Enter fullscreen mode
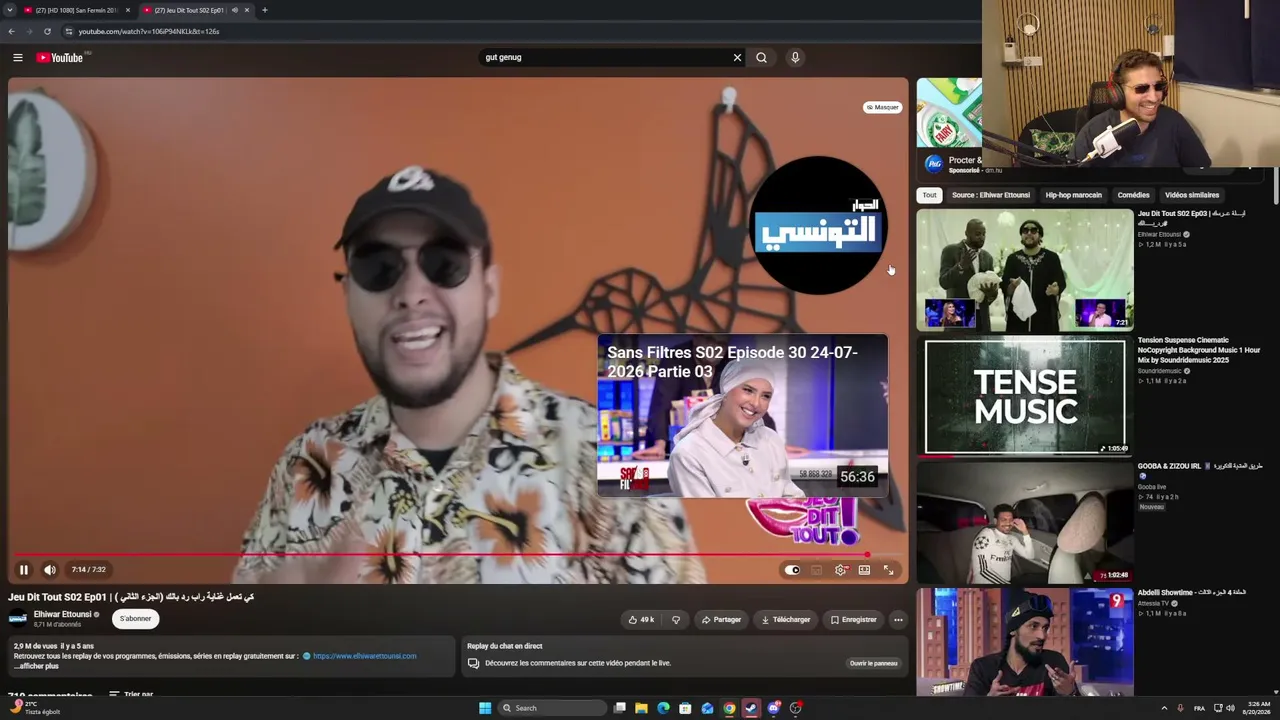This screenshot has height=720, width=1280. click(x=888, y=570)
